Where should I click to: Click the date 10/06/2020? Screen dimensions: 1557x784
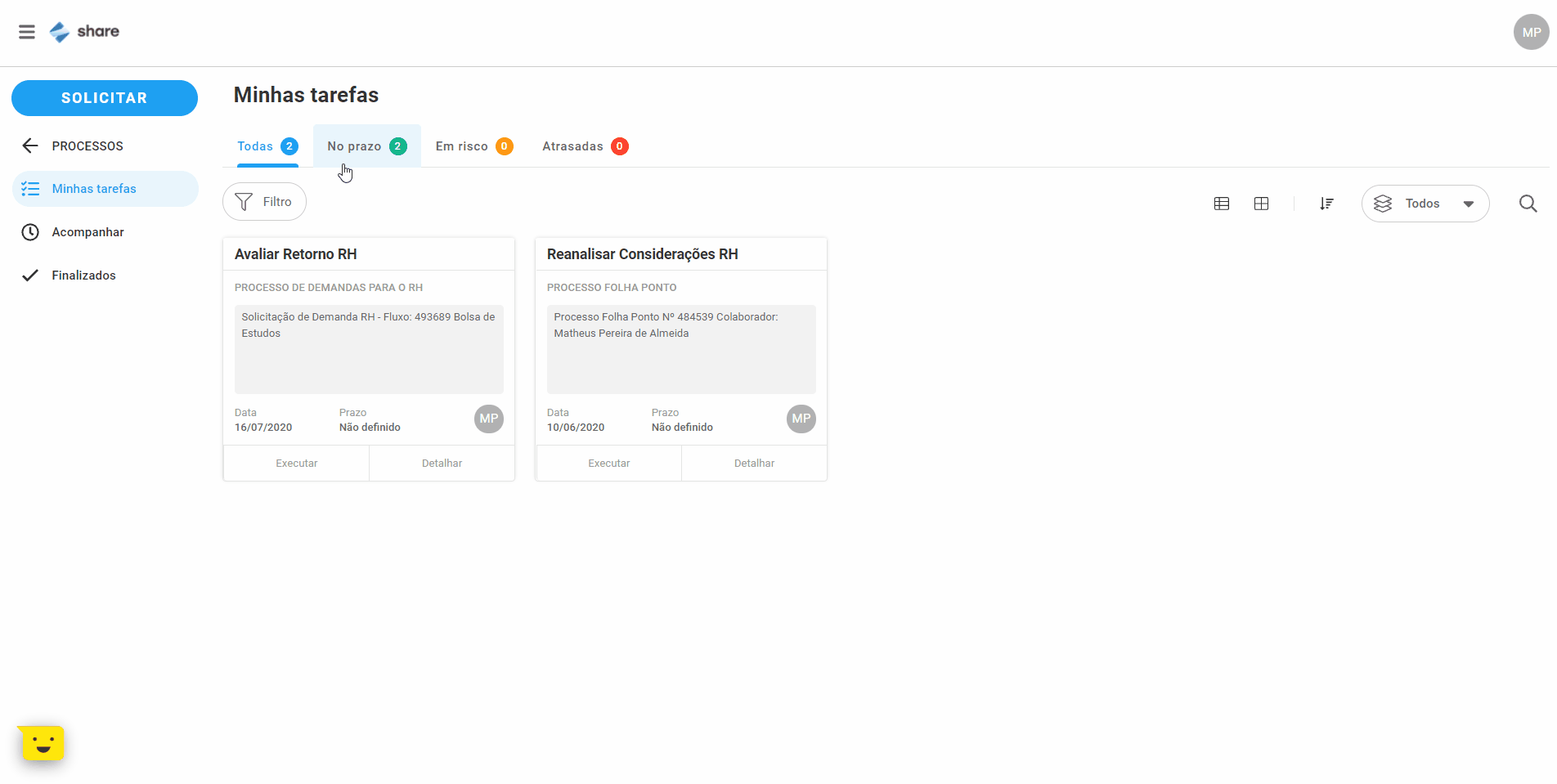[576, 428]
